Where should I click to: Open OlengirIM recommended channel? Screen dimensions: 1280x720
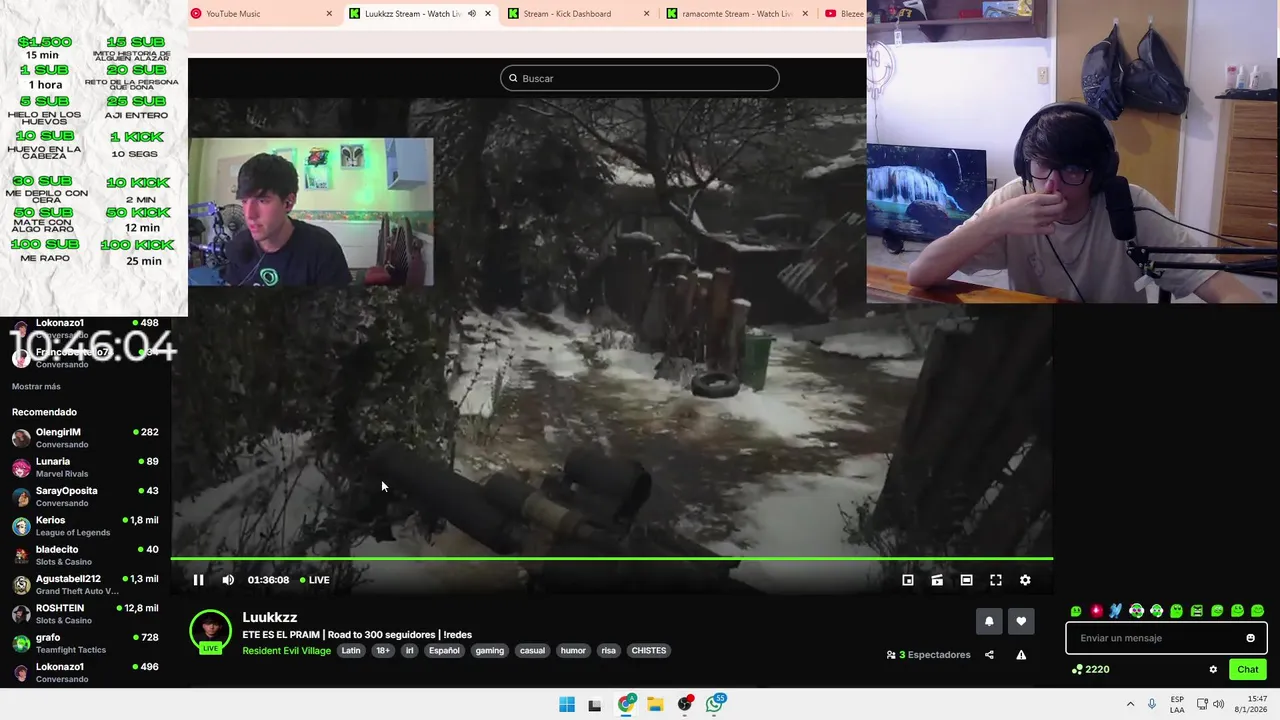(x=85, y=438)
